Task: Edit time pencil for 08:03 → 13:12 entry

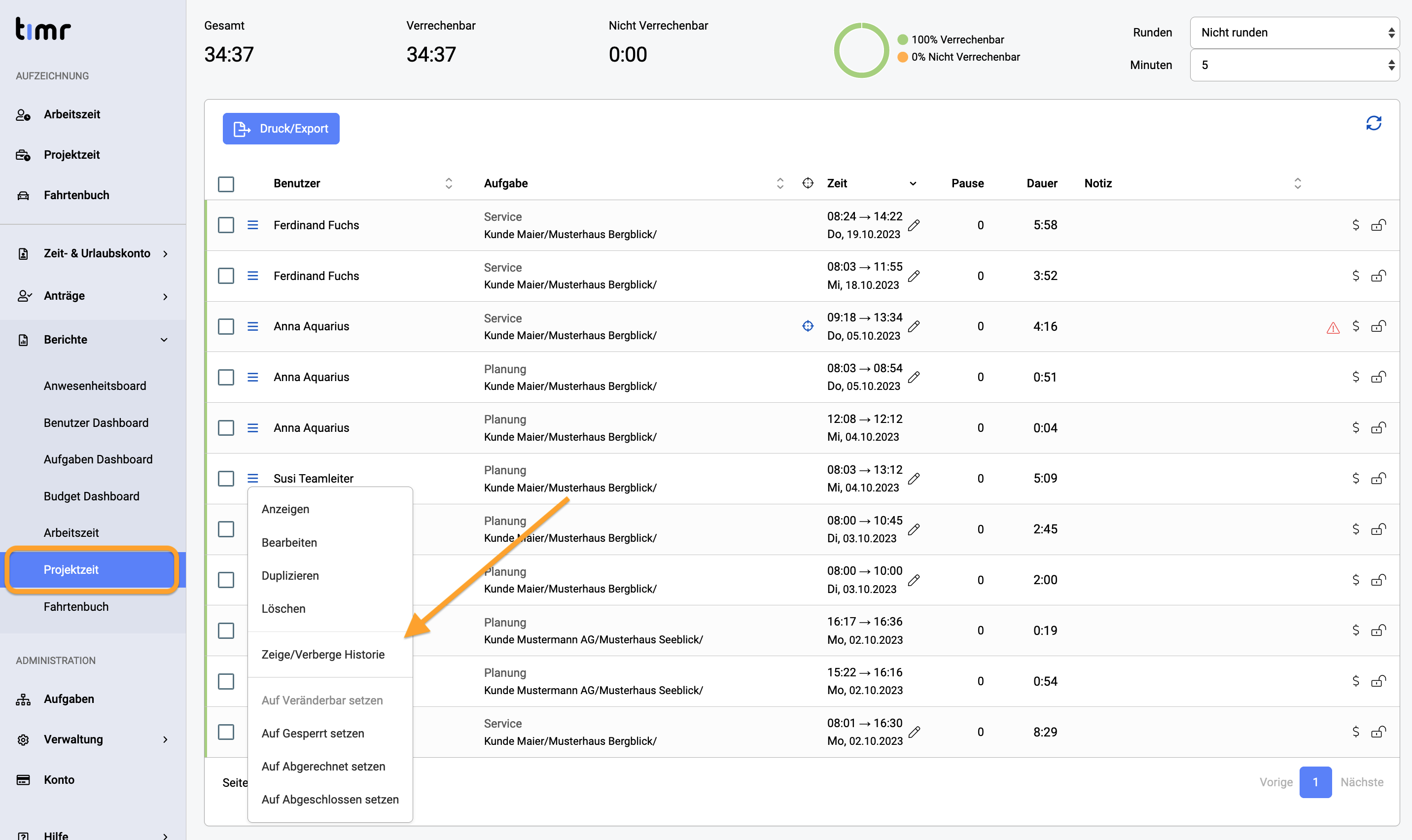Action: click(914, 478)
